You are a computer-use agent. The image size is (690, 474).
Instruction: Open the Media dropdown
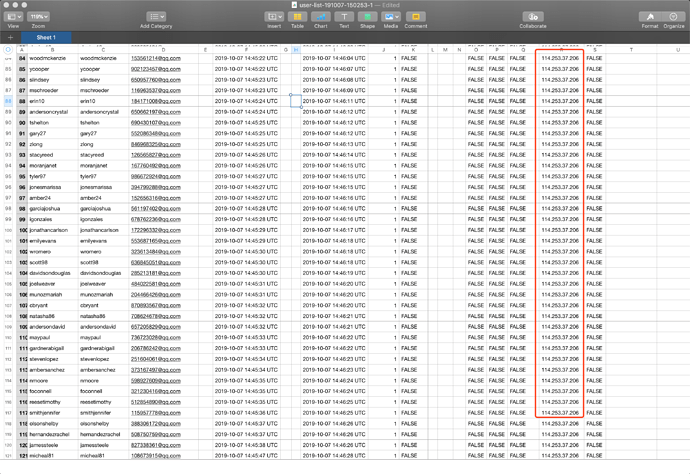tap(391, 17)
